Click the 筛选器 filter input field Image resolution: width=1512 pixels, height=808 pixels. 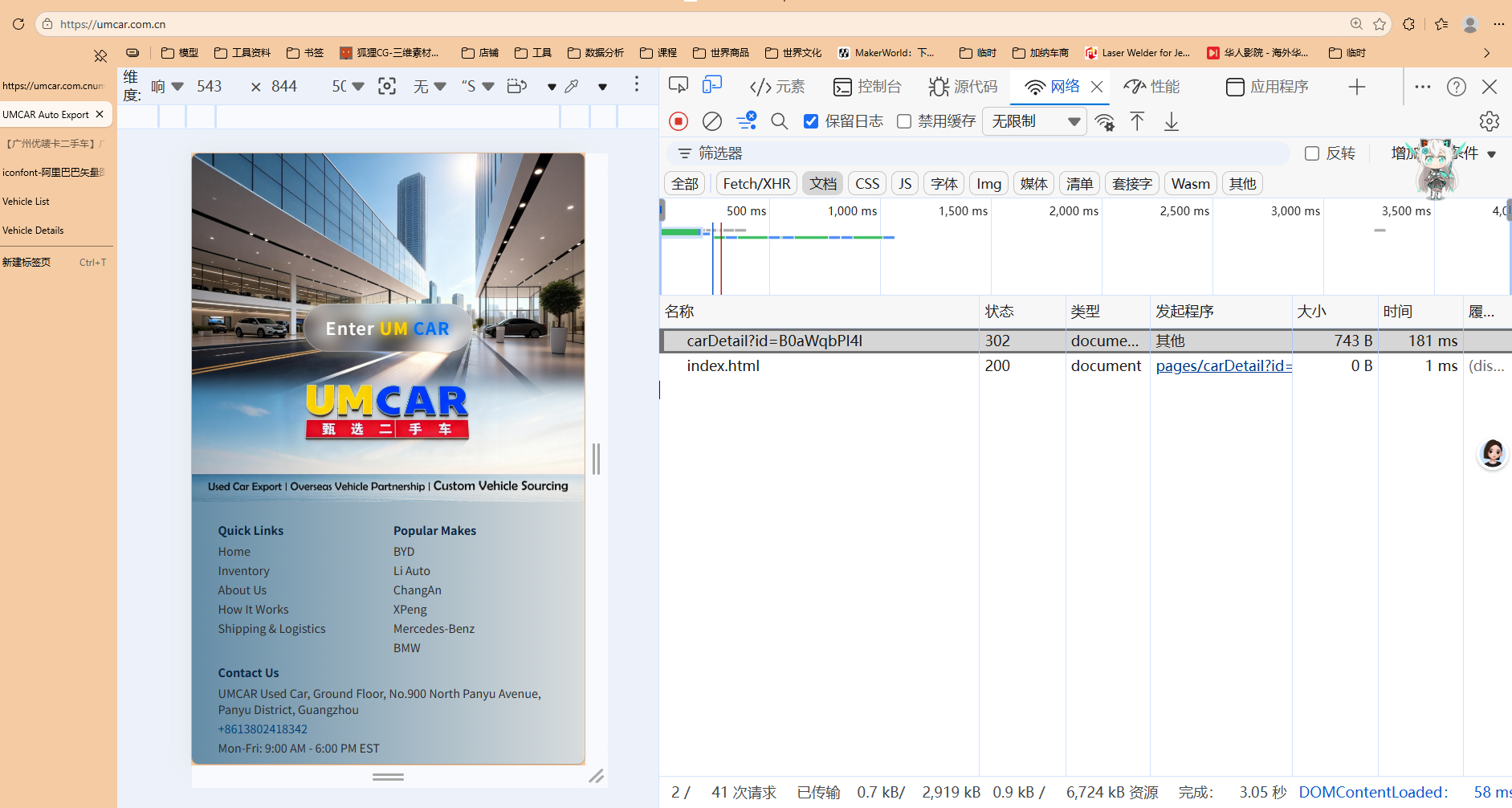pyautogui.click(x=977, y=153)
